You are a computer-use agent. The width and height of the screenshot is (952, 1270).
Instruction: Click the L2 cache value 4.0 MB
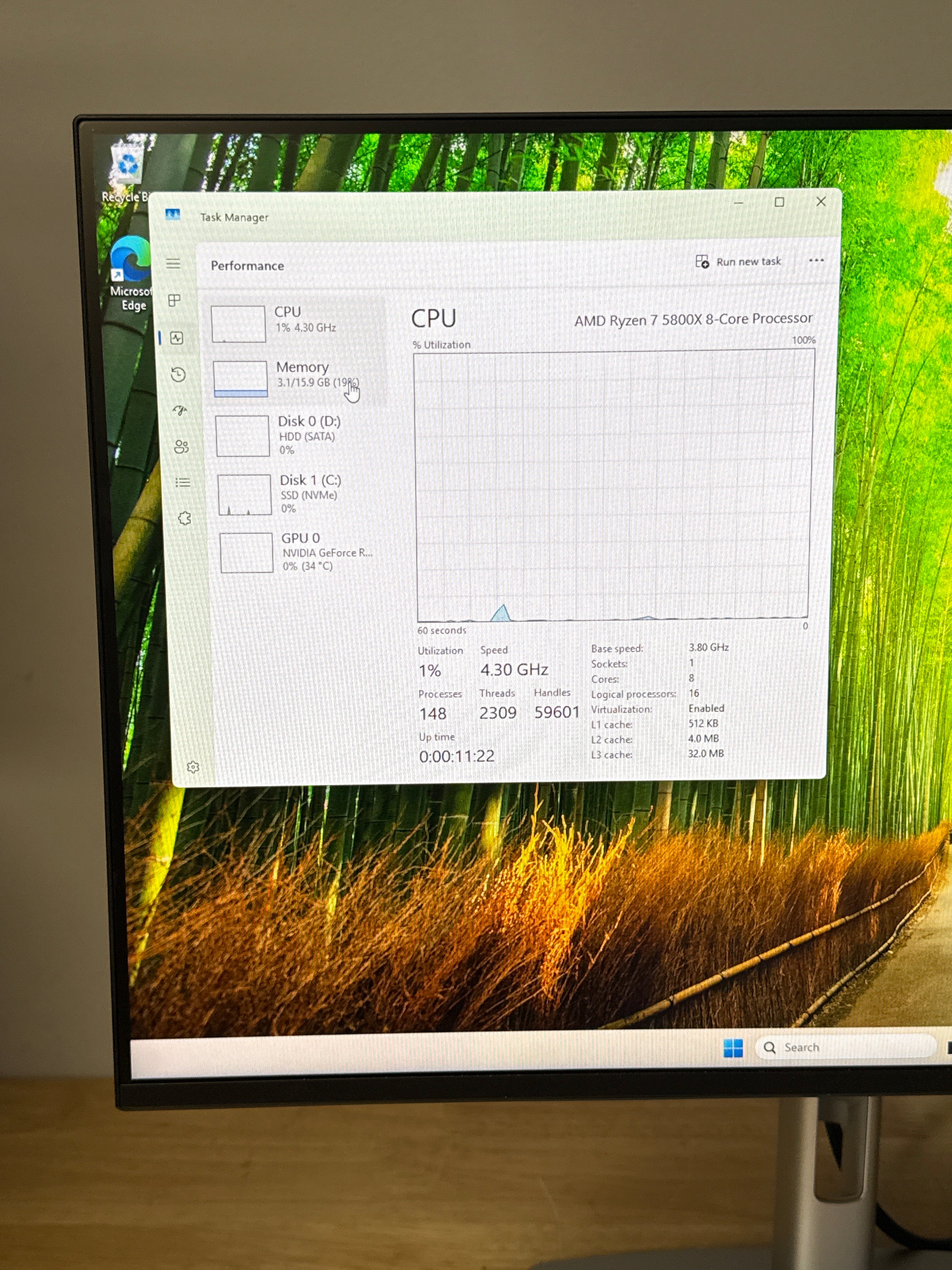pos(703,739)
